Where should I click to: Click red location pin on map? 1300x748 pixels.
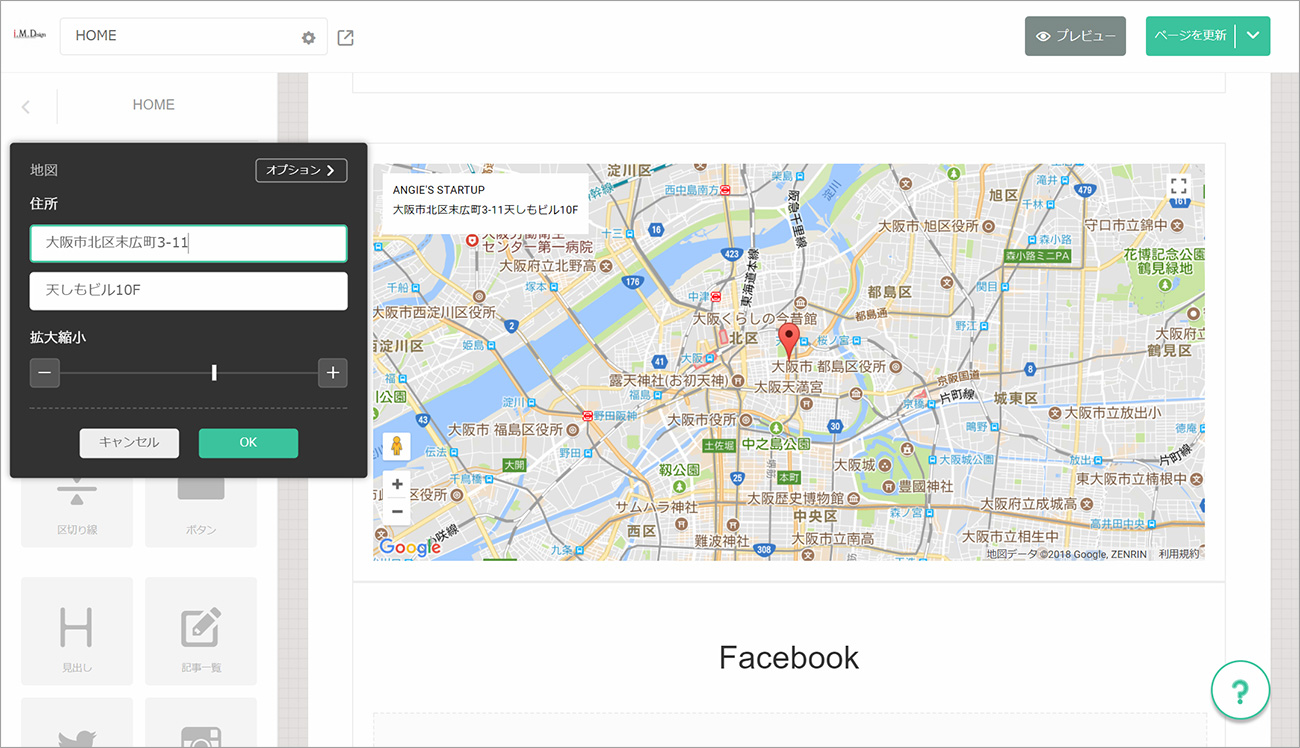[789, 341]
